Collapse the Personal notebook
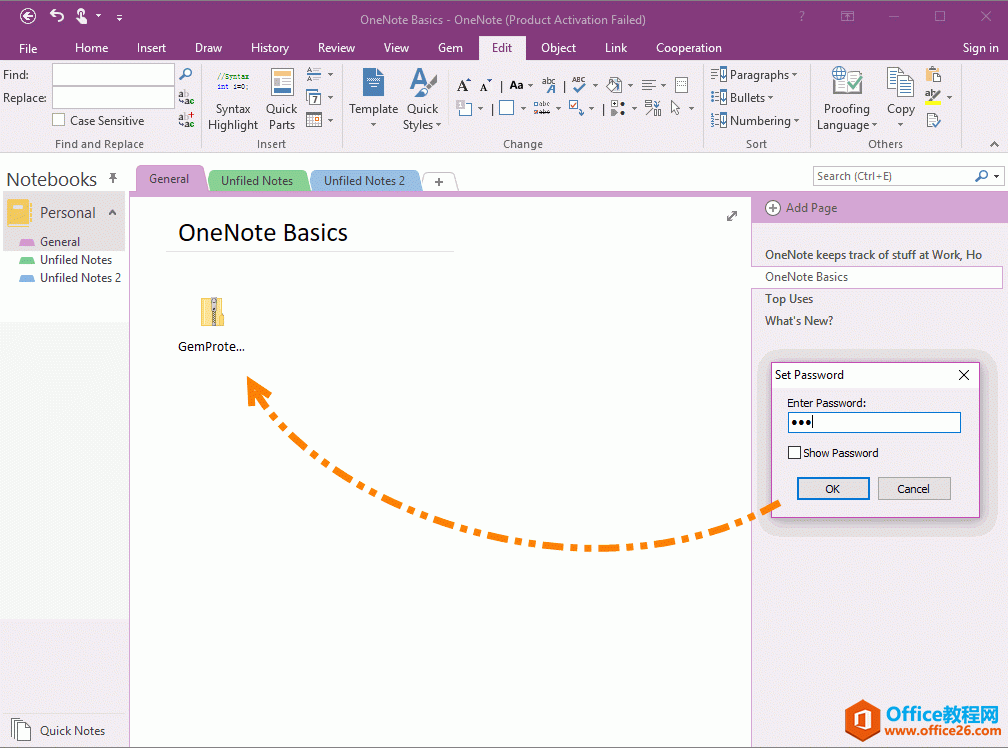The image size is (1008, 748). (x=112, y=212)
